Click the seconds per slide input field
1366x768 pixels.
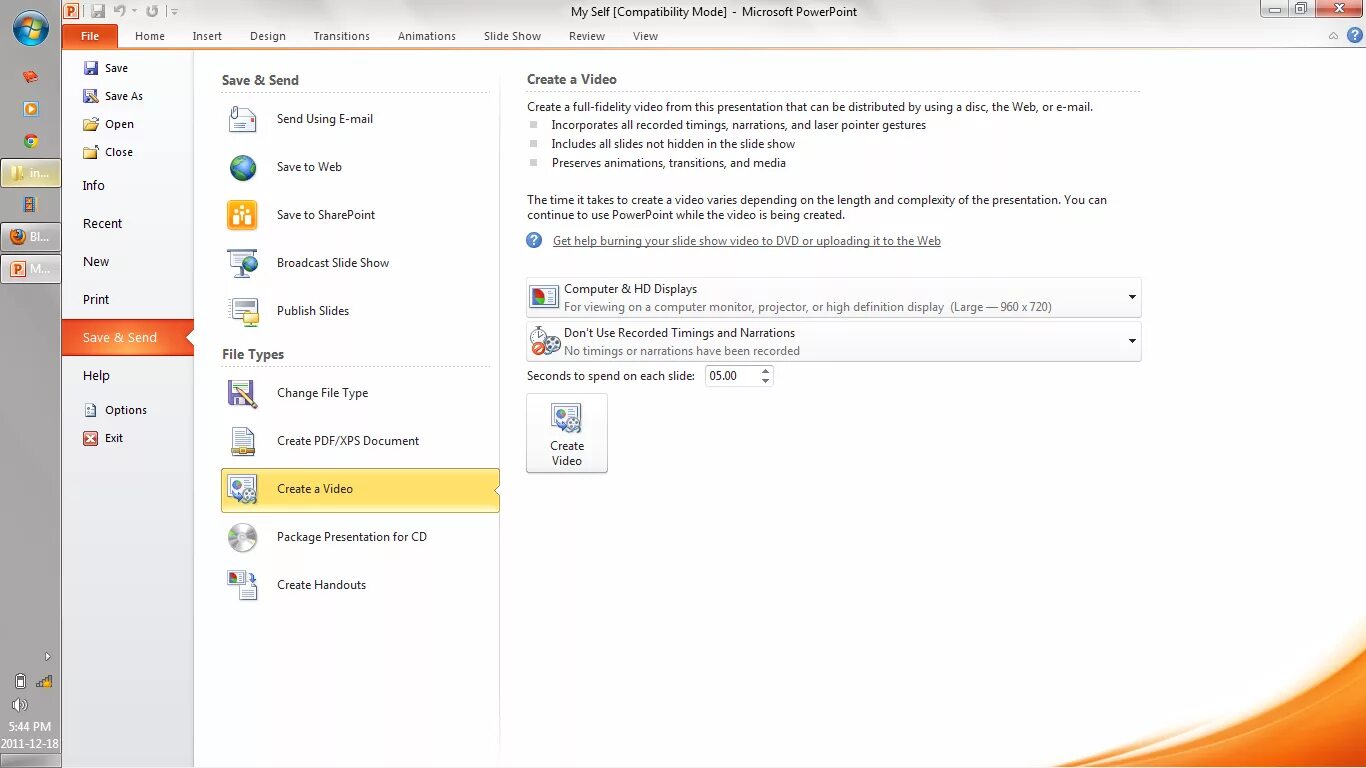pyautogui.click(x=731, y=376)
